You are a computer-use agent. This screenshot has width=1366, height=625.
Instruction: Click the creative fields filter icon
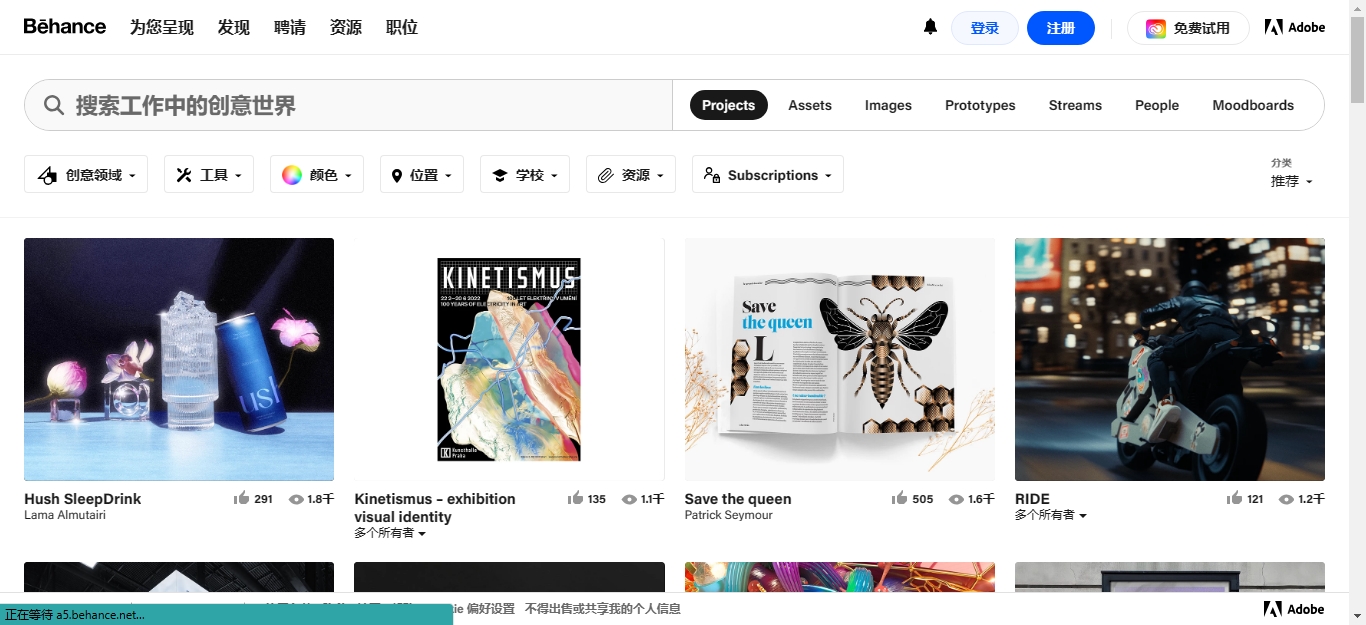47,175
